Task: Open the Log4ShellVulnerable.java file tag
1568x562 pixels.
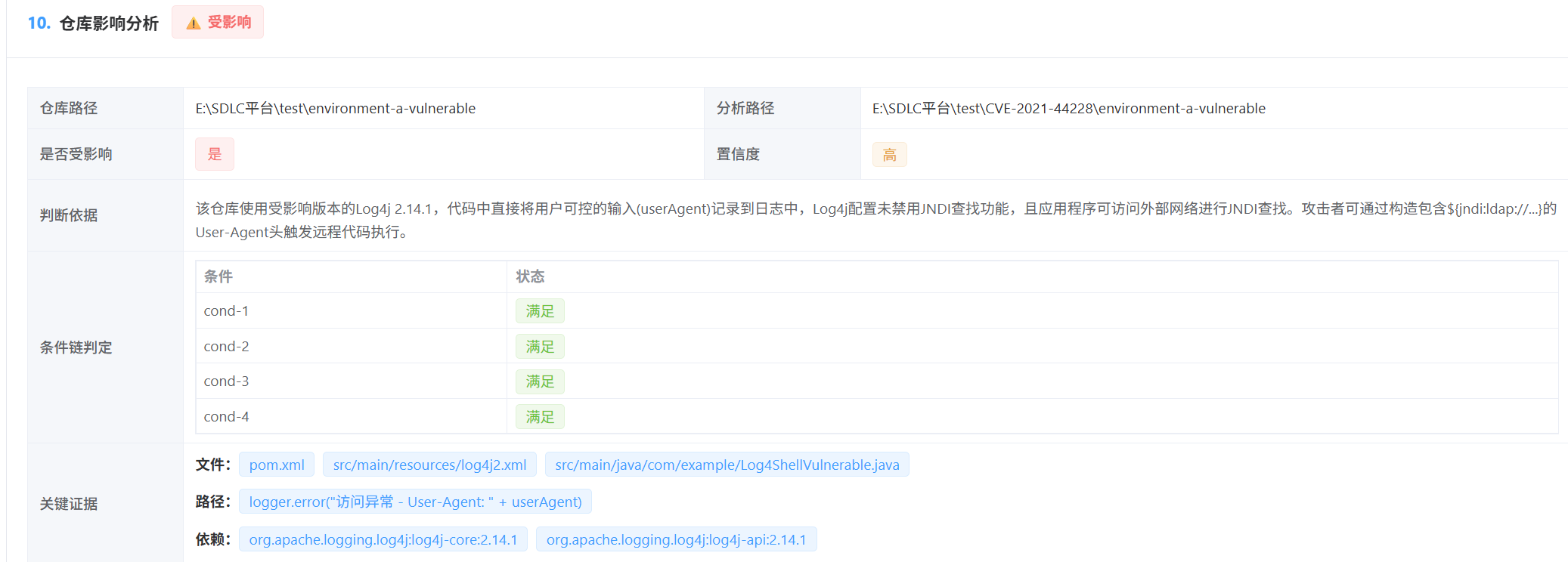Action: pyautogui.click(x=727, y=465)
